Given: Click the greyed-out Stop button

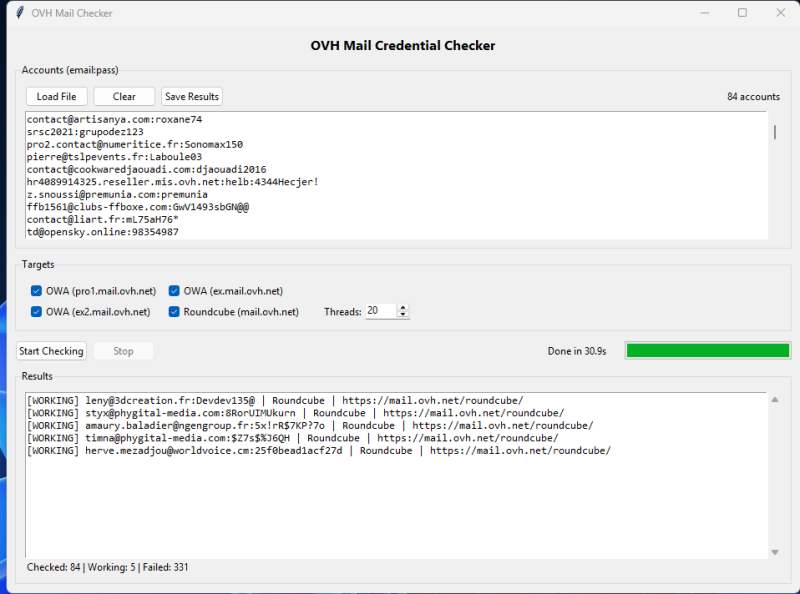Looking at the screenshot, I should [x=123, y=351].
